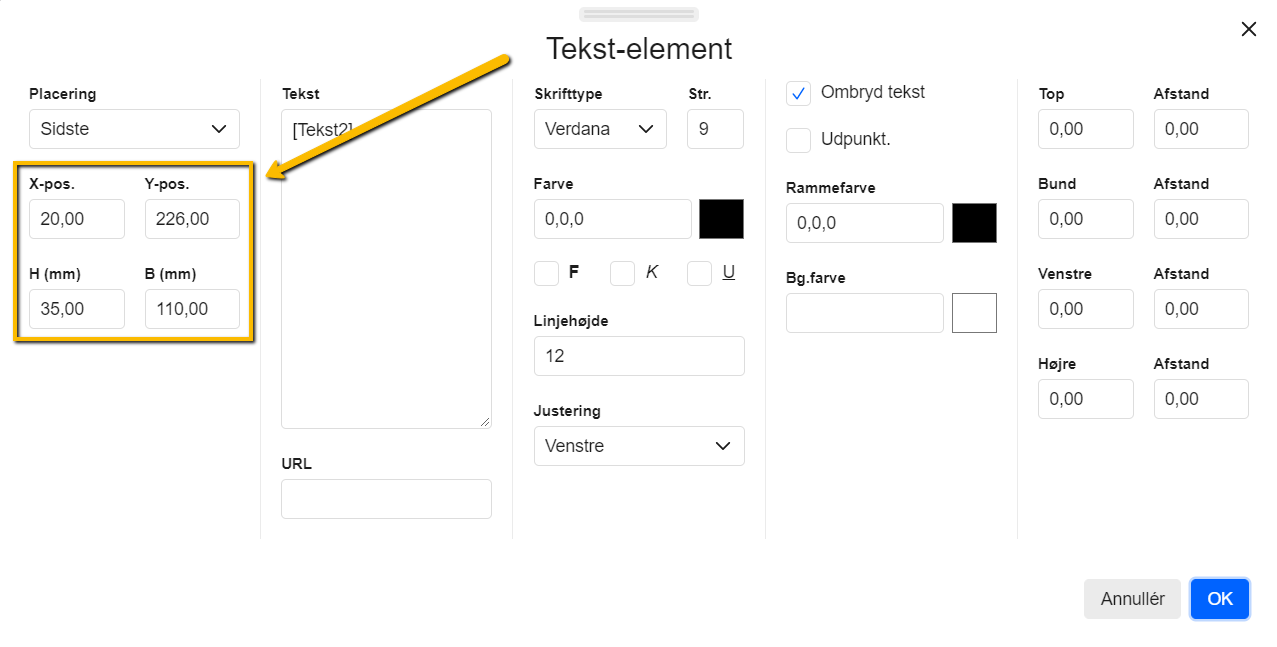Click the Linjehøjde field showing 12
Image resolution: width=1277 pixels, height=647 pixels.
(x=638, y=355)
